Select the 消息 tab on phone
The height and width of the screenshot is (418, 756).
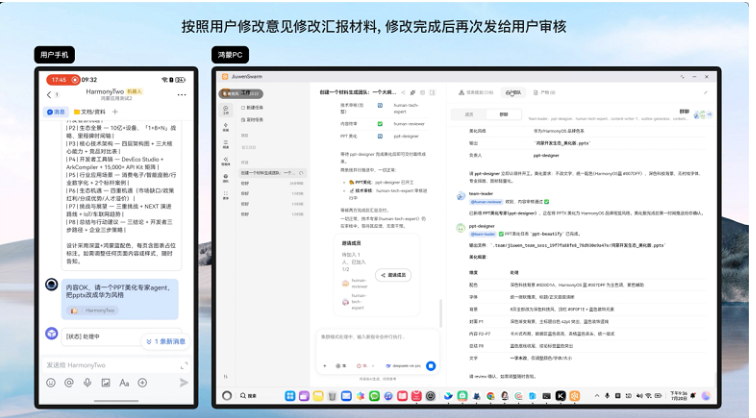pos(55,112)
